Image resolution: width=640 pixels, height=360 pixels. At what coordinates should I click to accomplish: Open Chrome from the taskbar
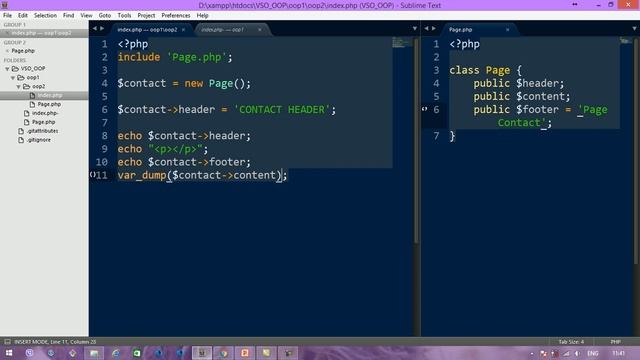coord(223,353)
